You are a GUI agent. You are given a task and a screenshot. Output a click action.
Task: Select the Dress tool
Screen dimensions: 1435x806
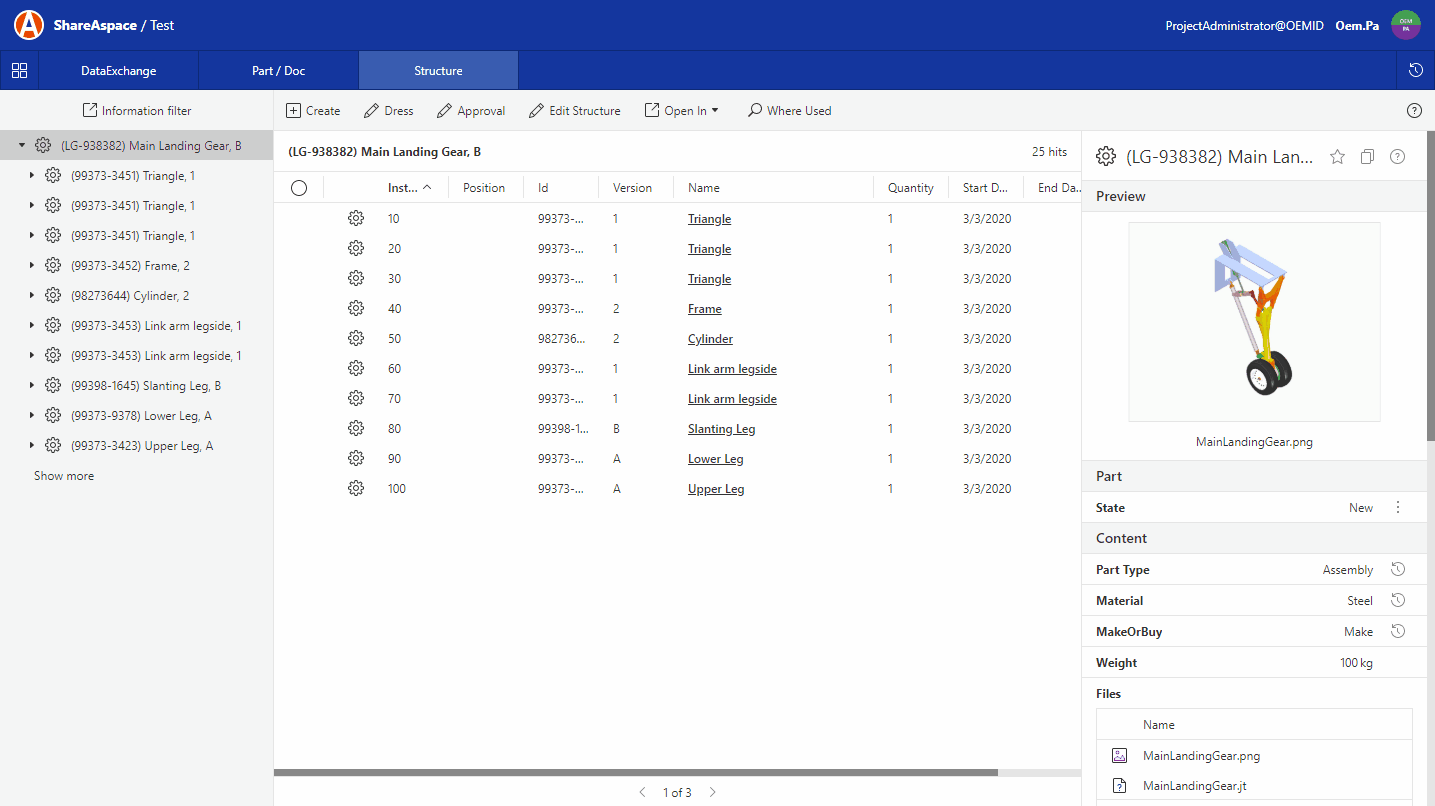[388, 110]
